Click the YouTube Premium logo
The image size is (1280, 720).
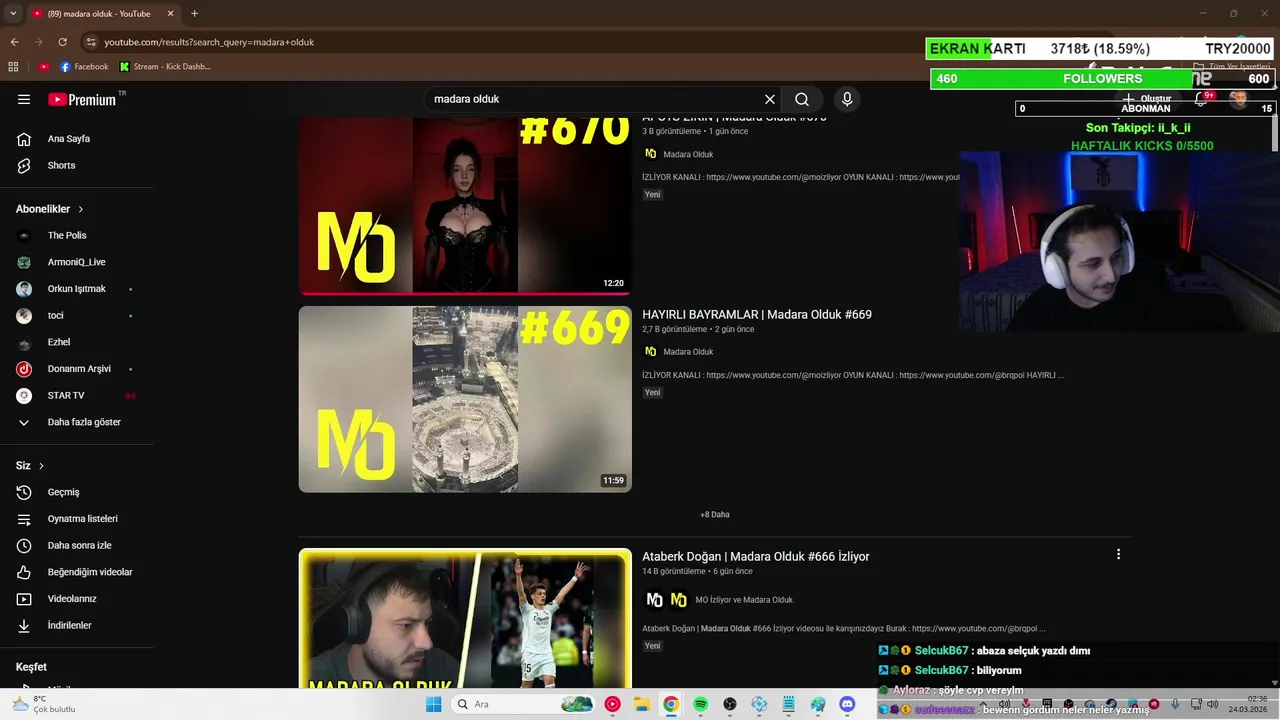click(x=84, y=99)
